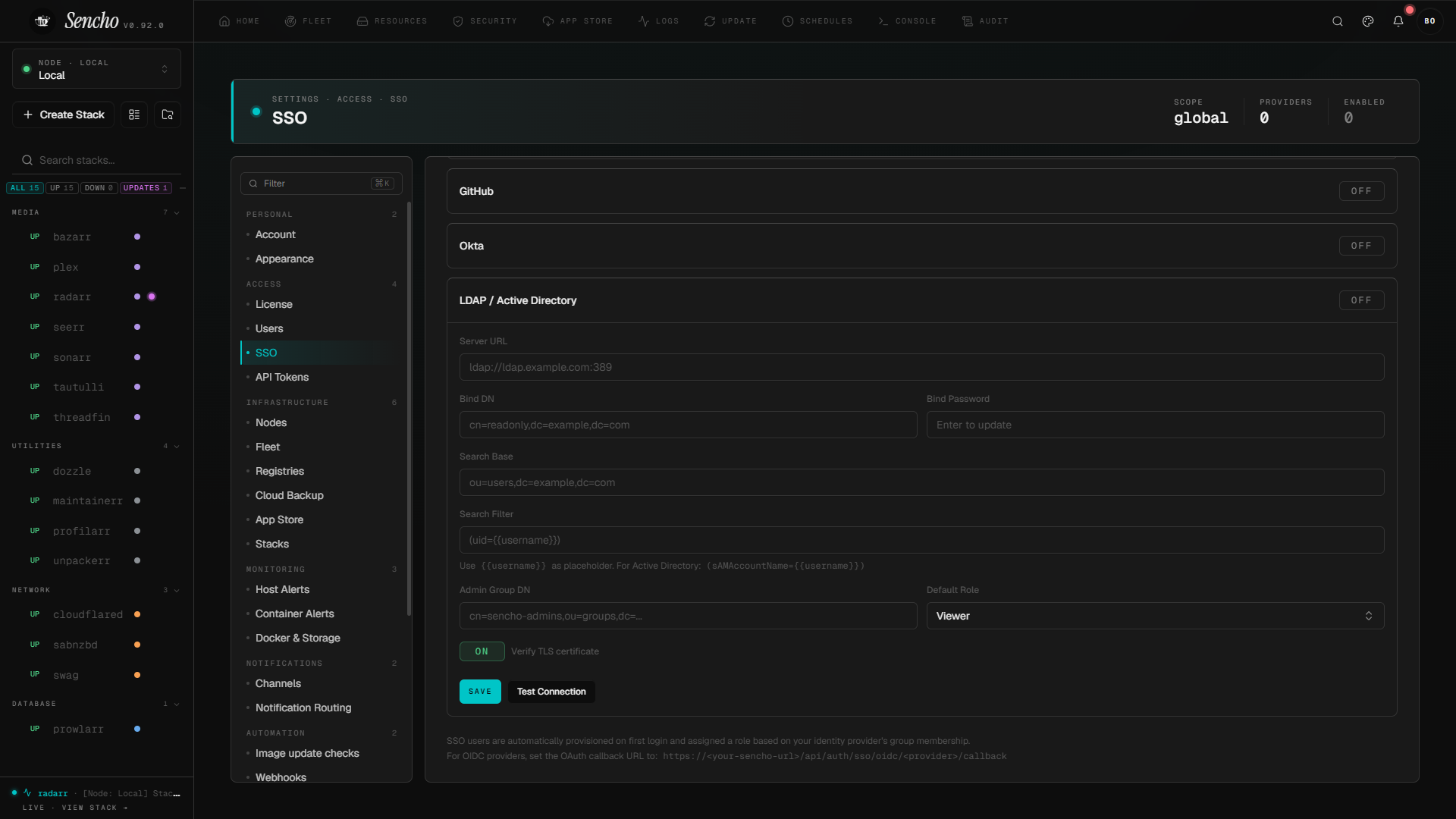This screenshot has height=819, width=1456.
Task: Filter stacks by UP 15
Action: coord(62,188)
